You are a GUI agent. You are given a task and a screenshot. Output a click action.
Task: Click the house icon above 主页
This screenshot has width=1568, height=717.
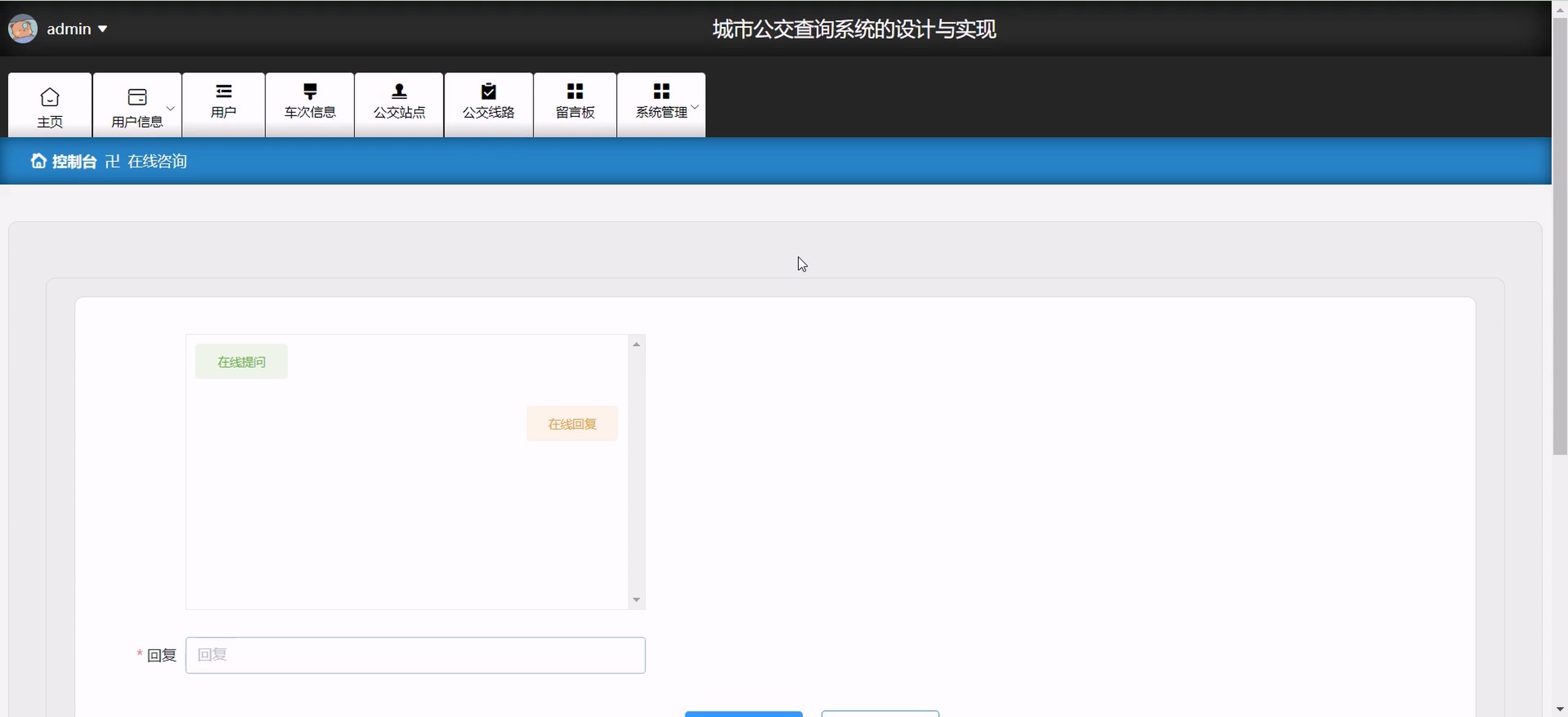[50, 97]
